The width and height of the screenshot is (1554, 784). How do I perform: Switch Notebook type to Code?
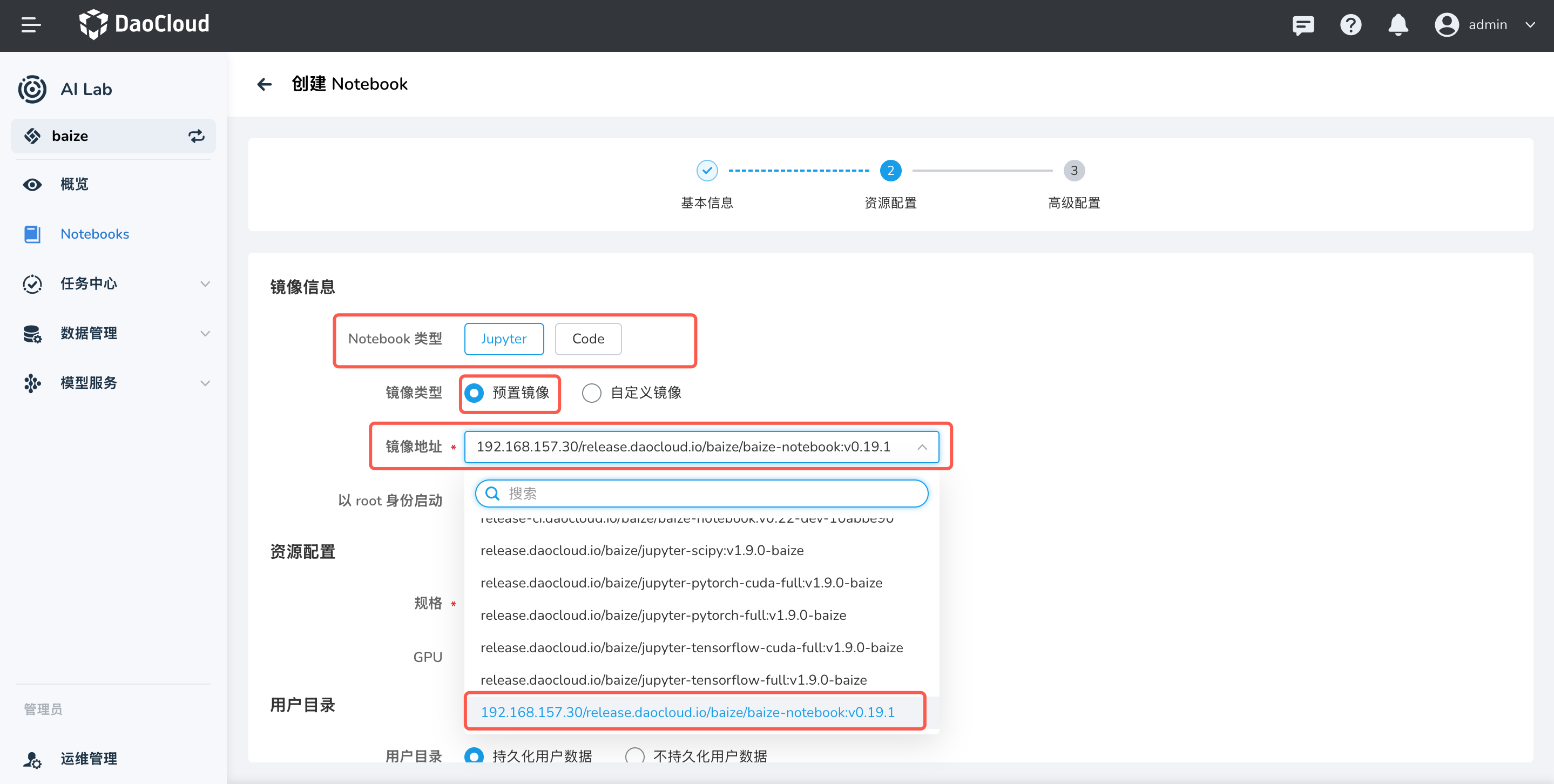[587, 339]
